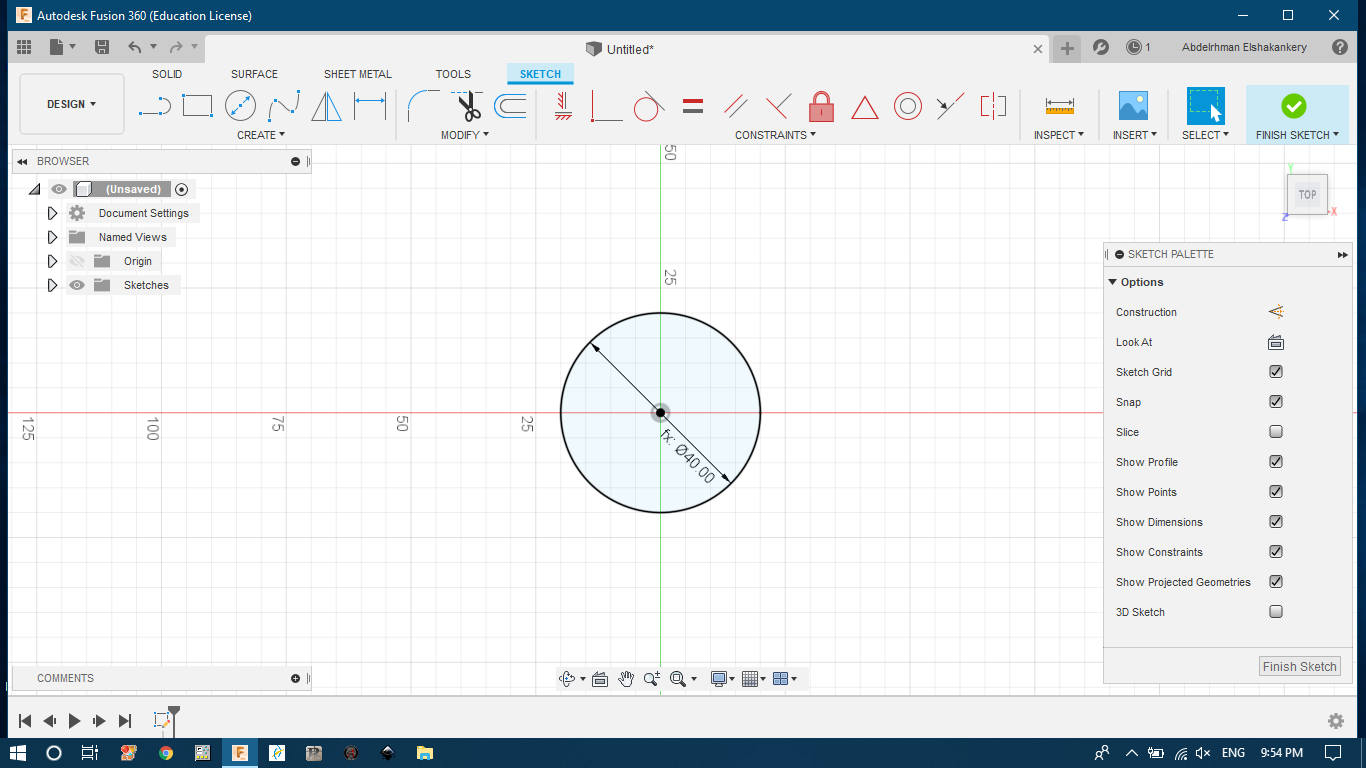The image size is (1366, 768).
Task: Open the CREATE dropdown menu
Action: pyautogui.click(x=261, y=135)
